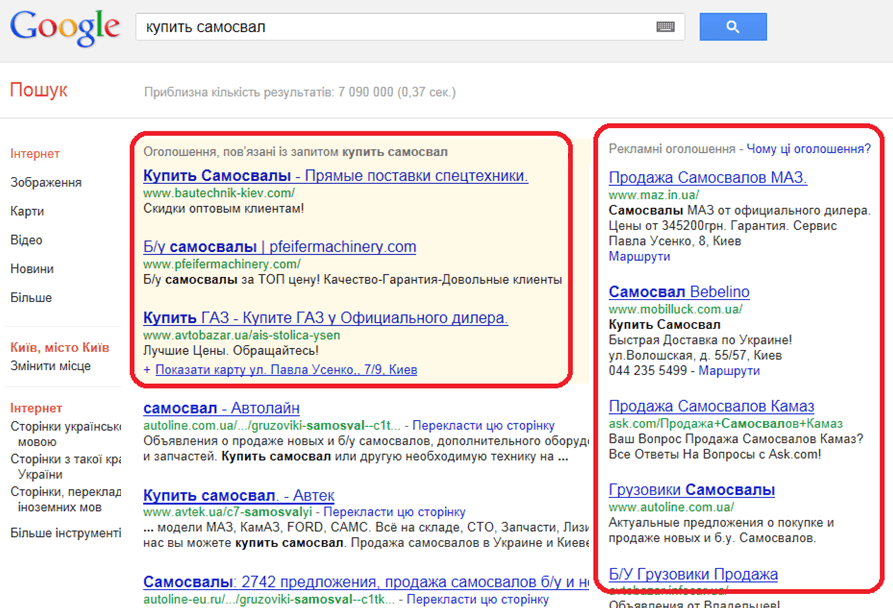Expand map link for ул. Павла Усенко
This screenshot has height=608, width=893.
pyautogui.click(x=285, y=370)
